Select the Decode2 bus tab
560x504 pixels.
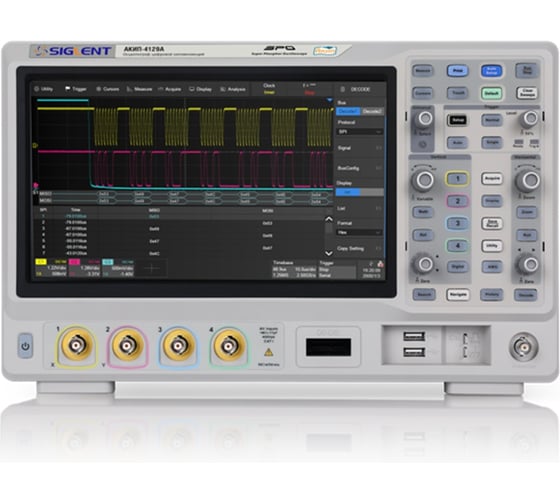(x=372, y=111)
